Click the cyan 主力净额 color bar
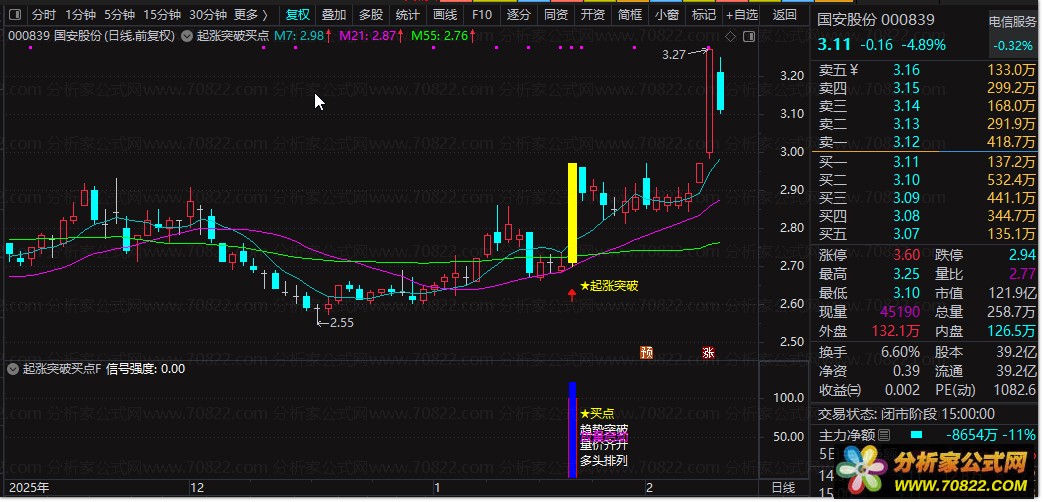Image resolution: width=1044 pixels, height=502 pixels. pos(916,435)
